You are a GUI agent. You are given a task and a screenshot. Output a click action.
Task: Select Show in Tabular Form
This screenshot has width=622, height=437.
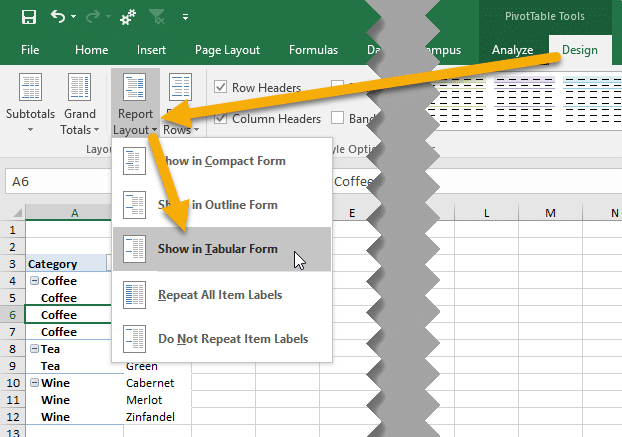coord(217,249)
